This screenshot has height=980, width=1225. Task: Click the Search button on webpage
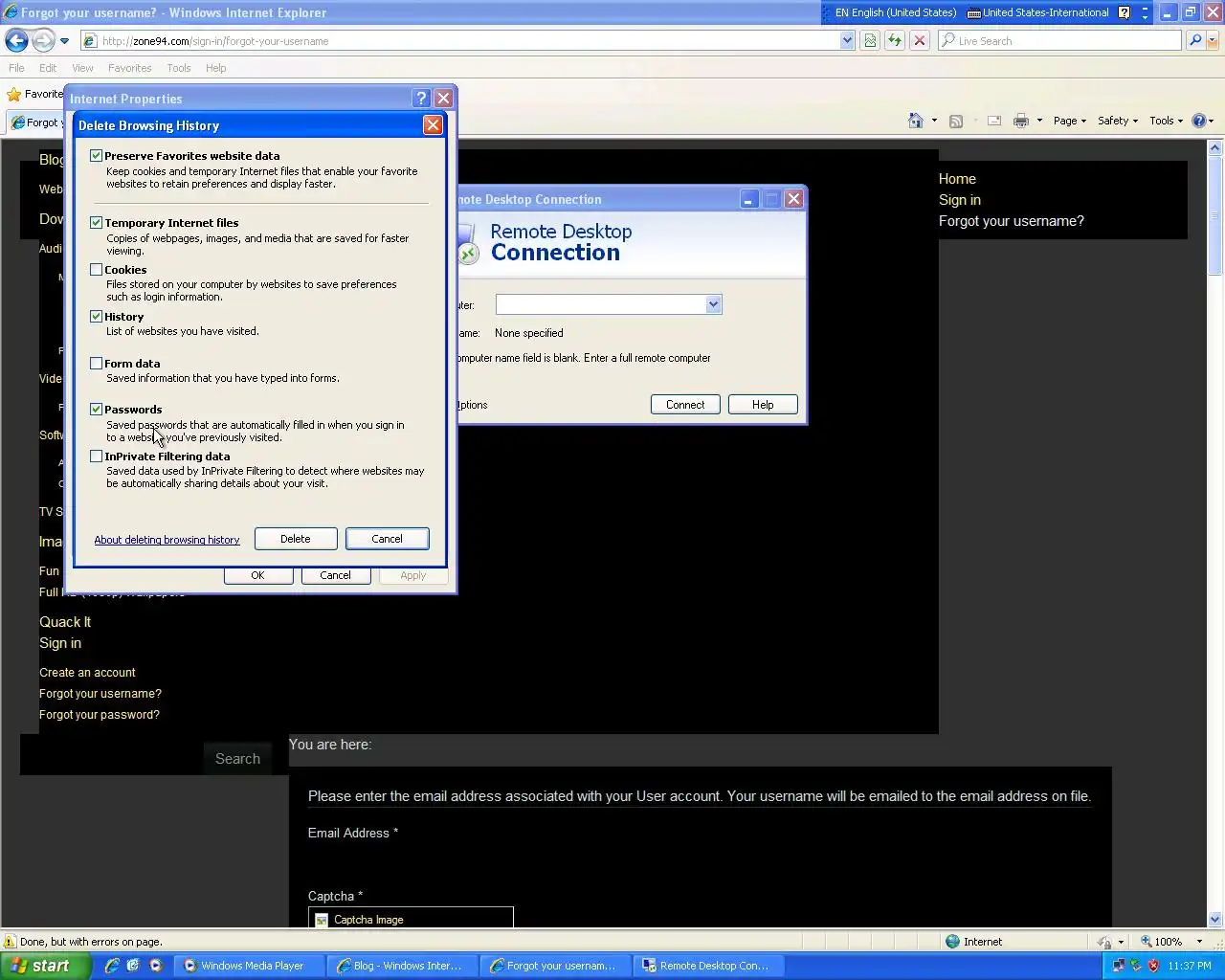tap(237, 759)
